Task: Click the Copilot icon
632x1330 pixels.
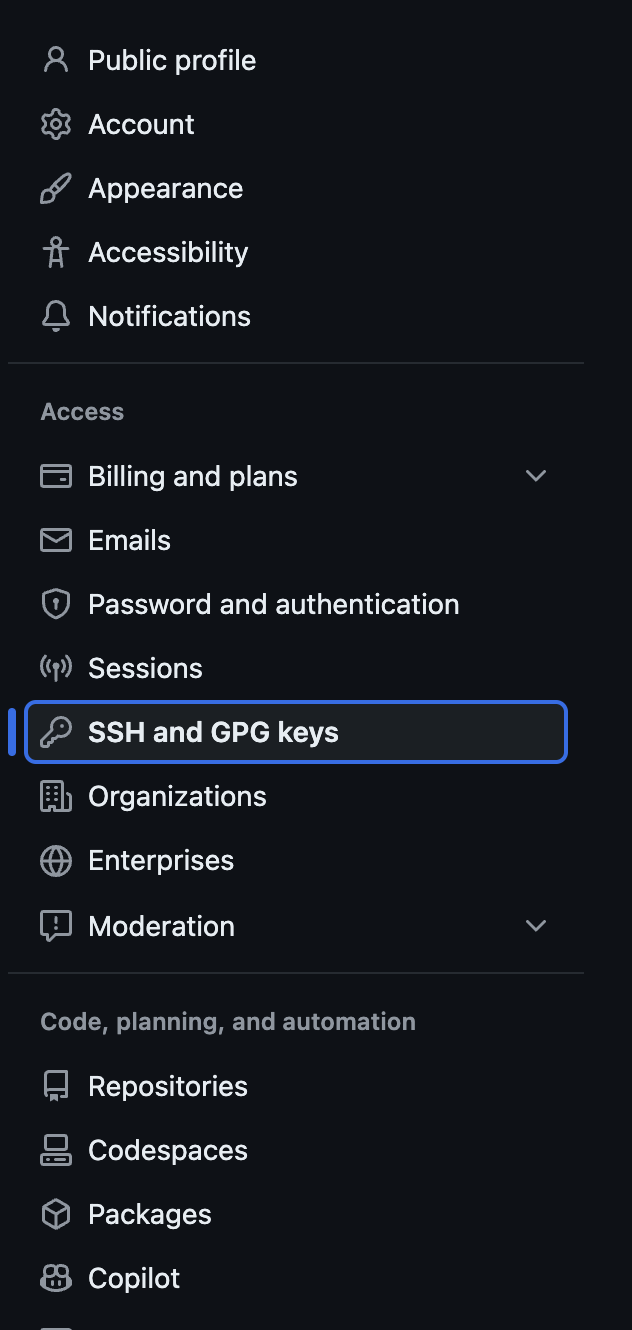Action: pos(56,1278)
